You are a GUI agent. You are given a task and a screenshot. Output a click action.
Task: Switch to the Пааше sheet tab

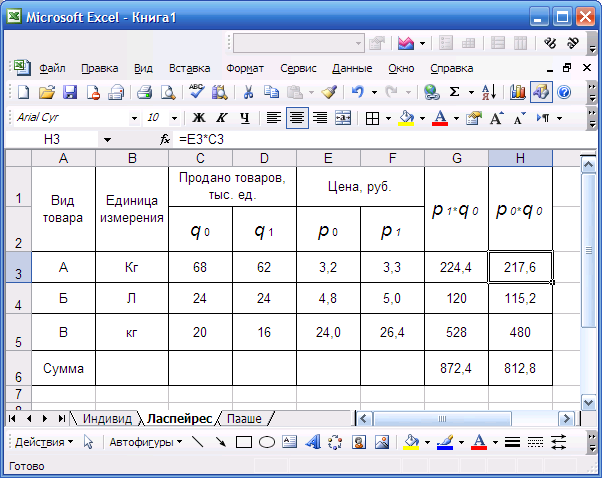coord(243,418)
